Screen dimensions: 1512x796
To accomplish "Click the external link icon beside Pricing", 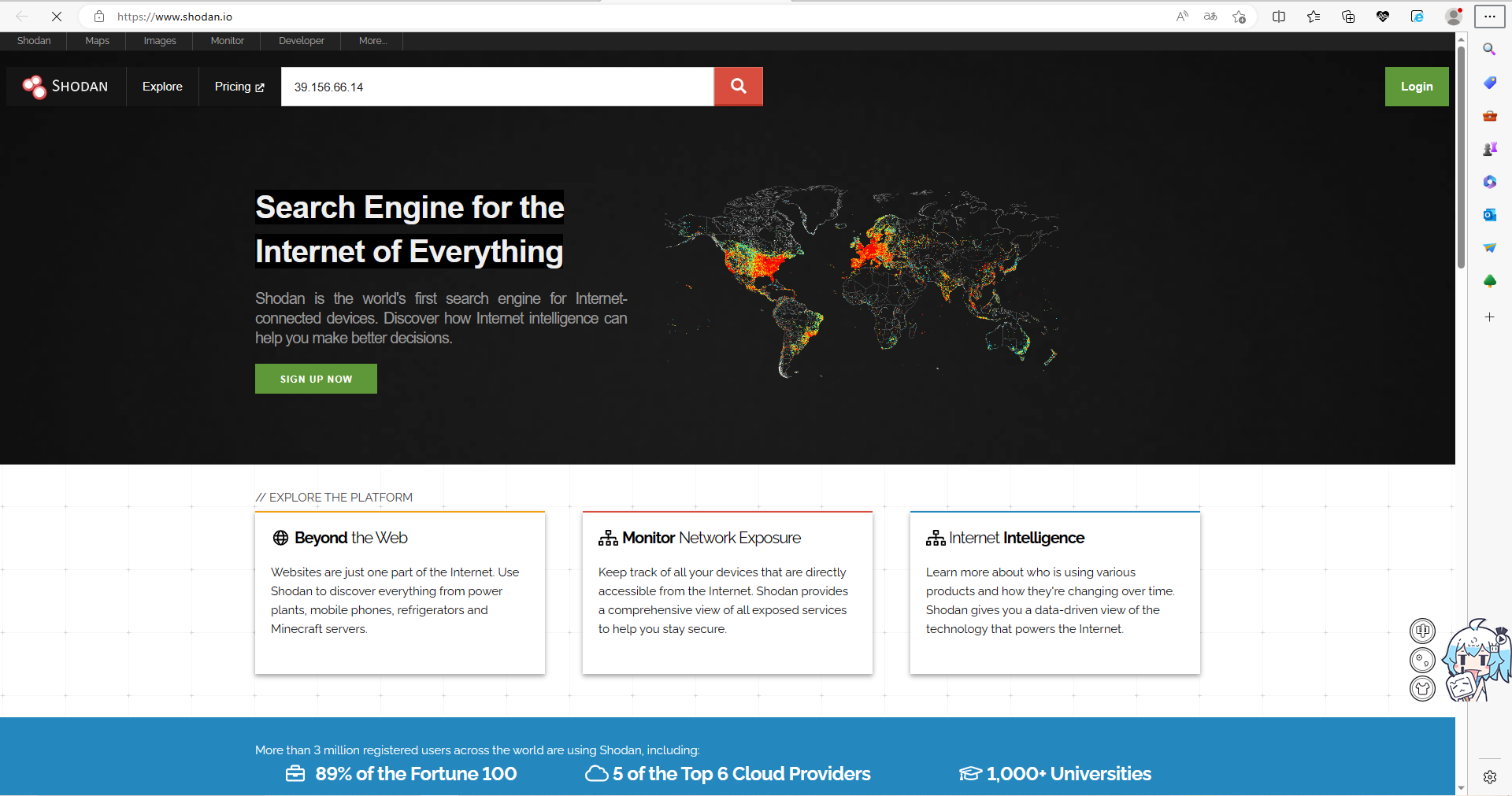I will pyautogui.click(x=260, y=87).
